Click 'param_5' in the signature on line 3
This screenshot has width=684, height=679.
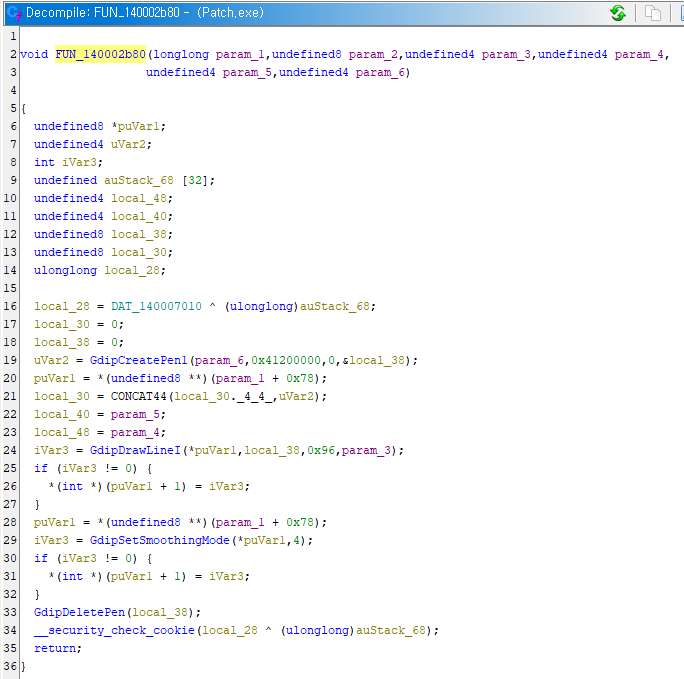click(x=247, y=72)
